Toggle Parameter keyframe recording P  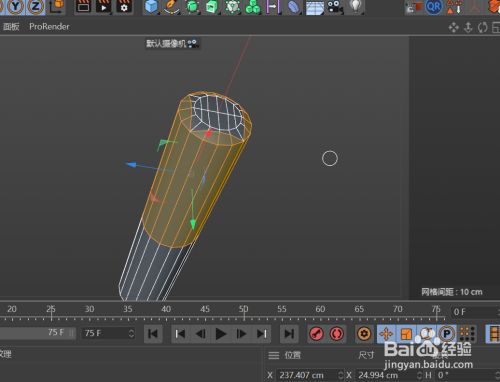point(447,334)
